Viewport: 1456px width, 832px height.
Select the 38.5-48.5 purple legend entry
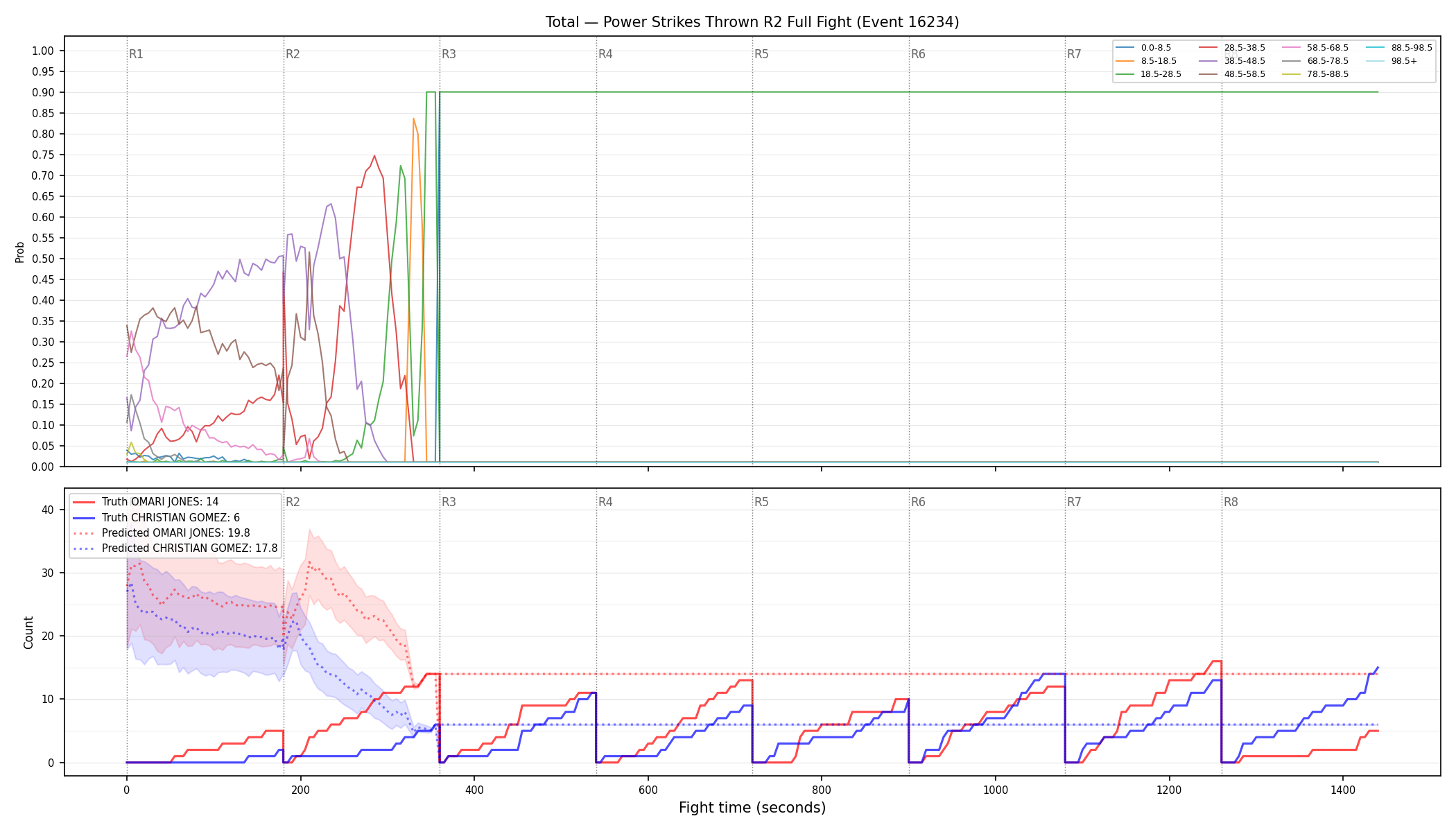[x=1232, y=61]
